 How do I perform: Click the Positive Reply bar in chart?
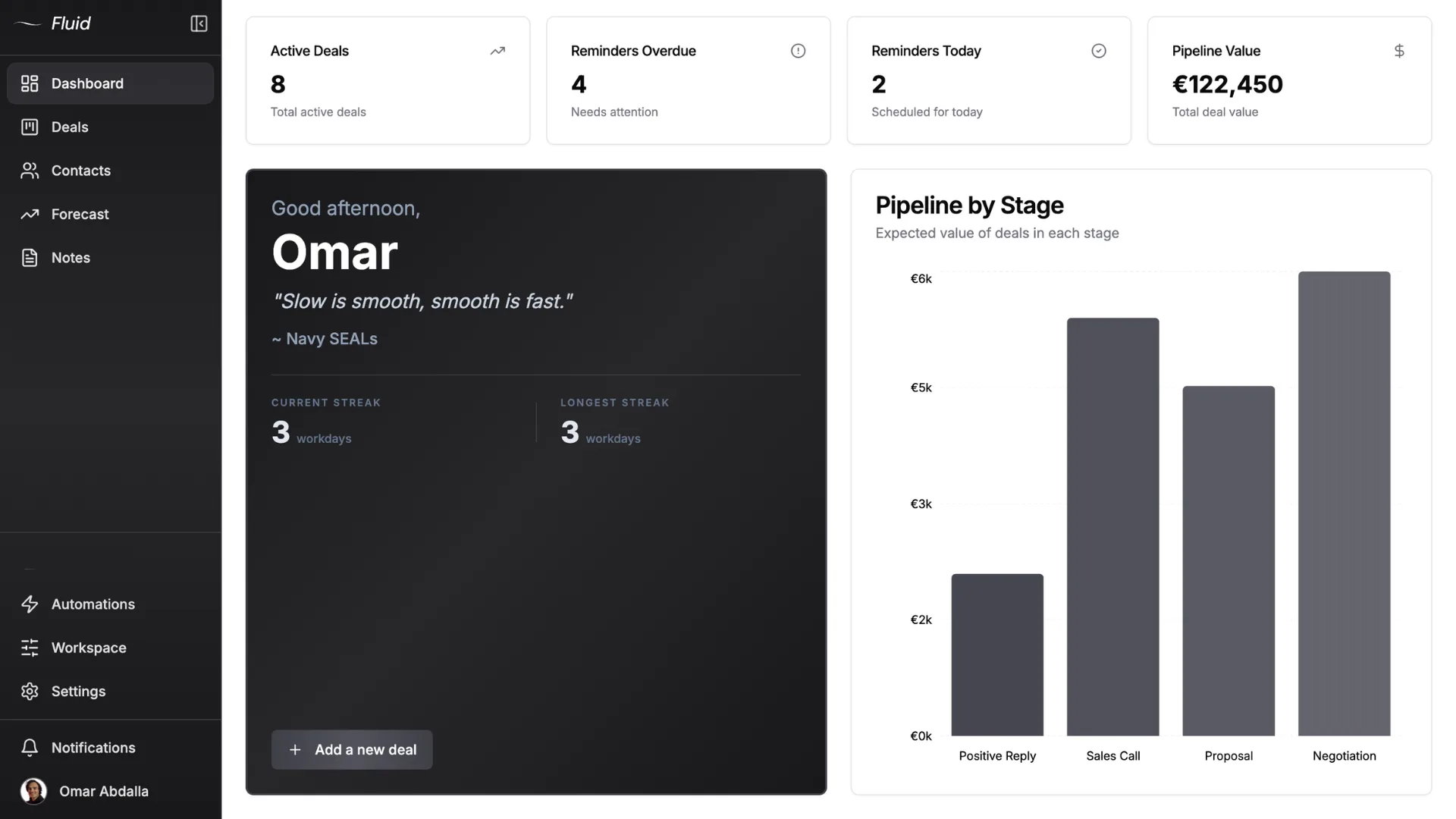coord(997,654)
